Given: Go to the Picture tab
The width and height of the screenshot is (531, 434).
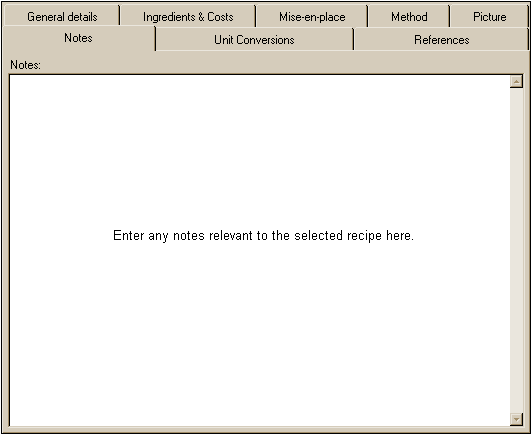Looking at the screenshot, I should pos(489,17).
